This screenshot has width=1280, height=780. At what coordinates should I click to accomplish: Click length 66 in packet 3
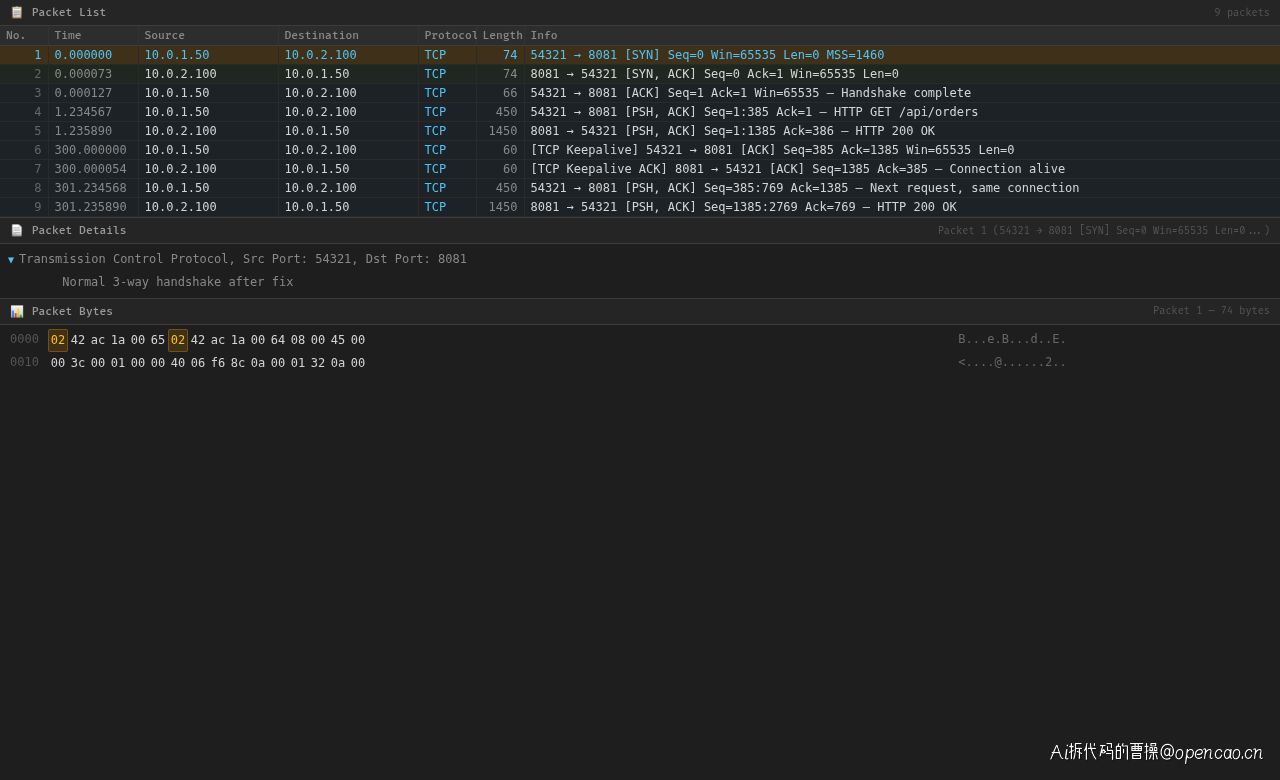pyautogui.click(x=510, y=93)
